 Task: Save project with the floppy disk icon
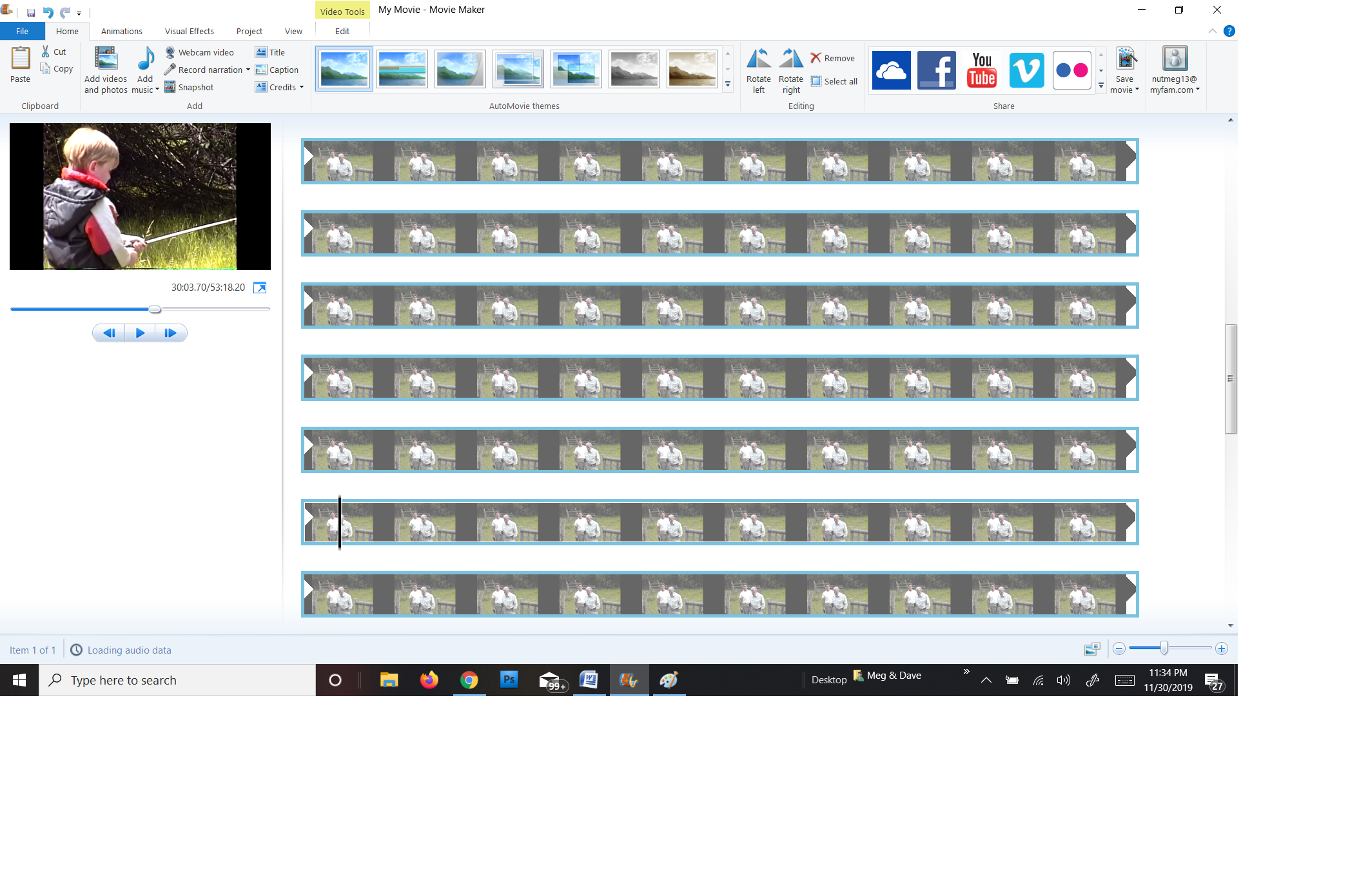tap(31, 12)
